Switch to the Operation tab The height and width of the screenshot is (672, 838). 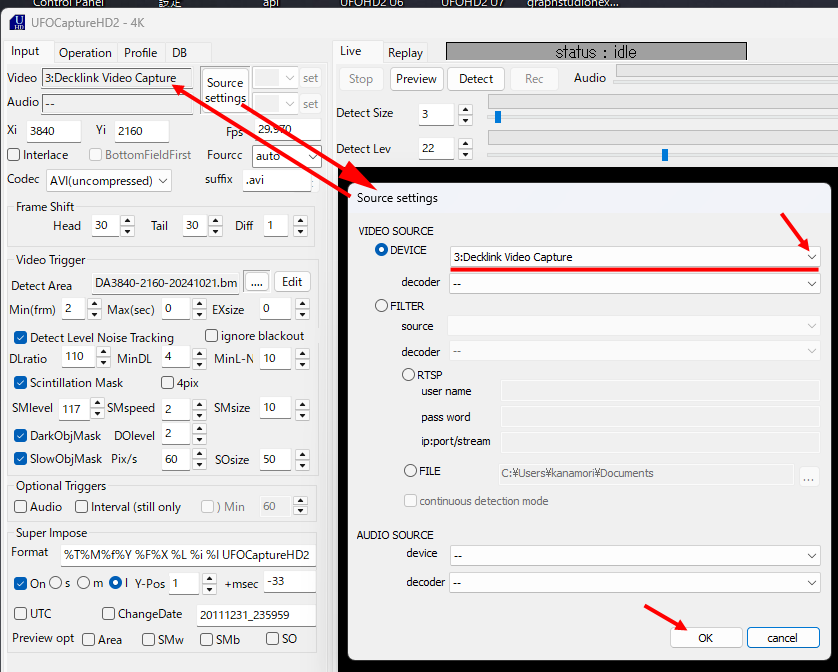point(85,53)
